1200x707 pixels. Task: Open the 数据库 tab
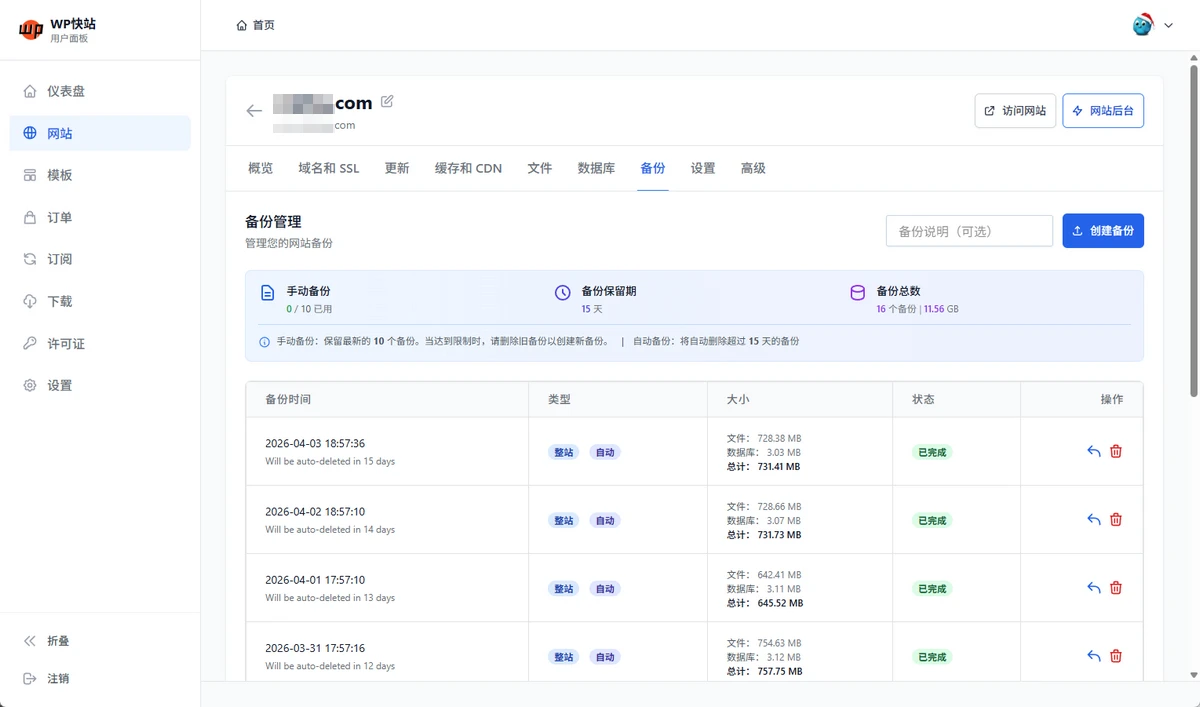596,168
